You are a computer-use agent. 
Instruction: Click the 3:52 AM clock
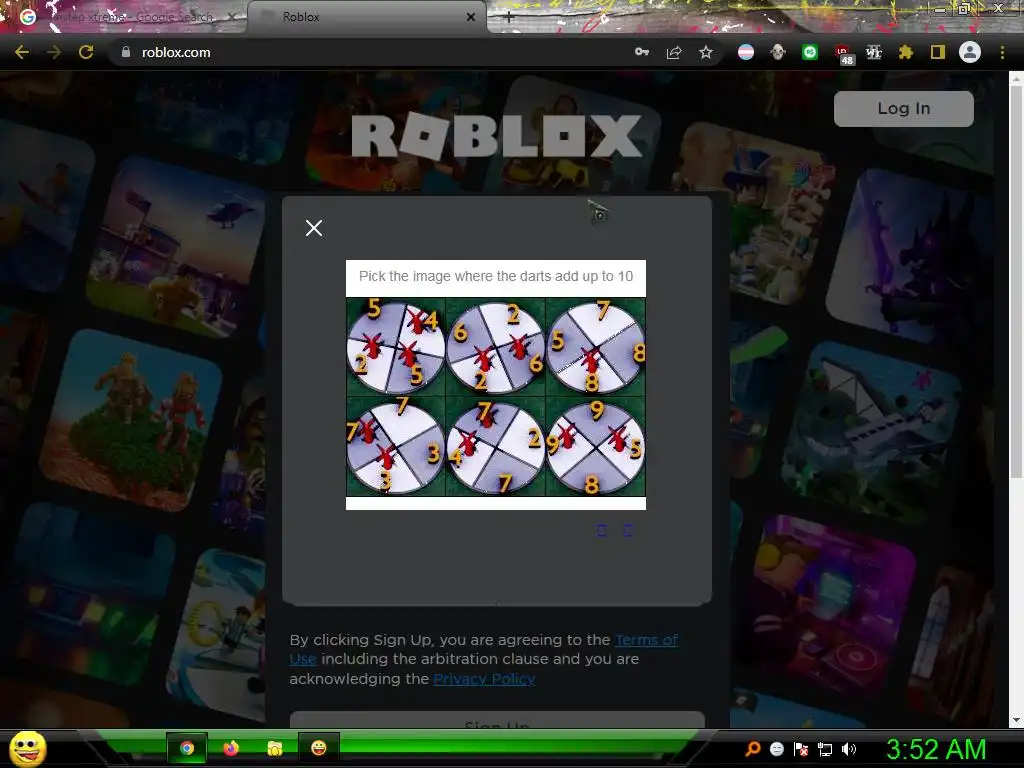(x=936, y=749)
